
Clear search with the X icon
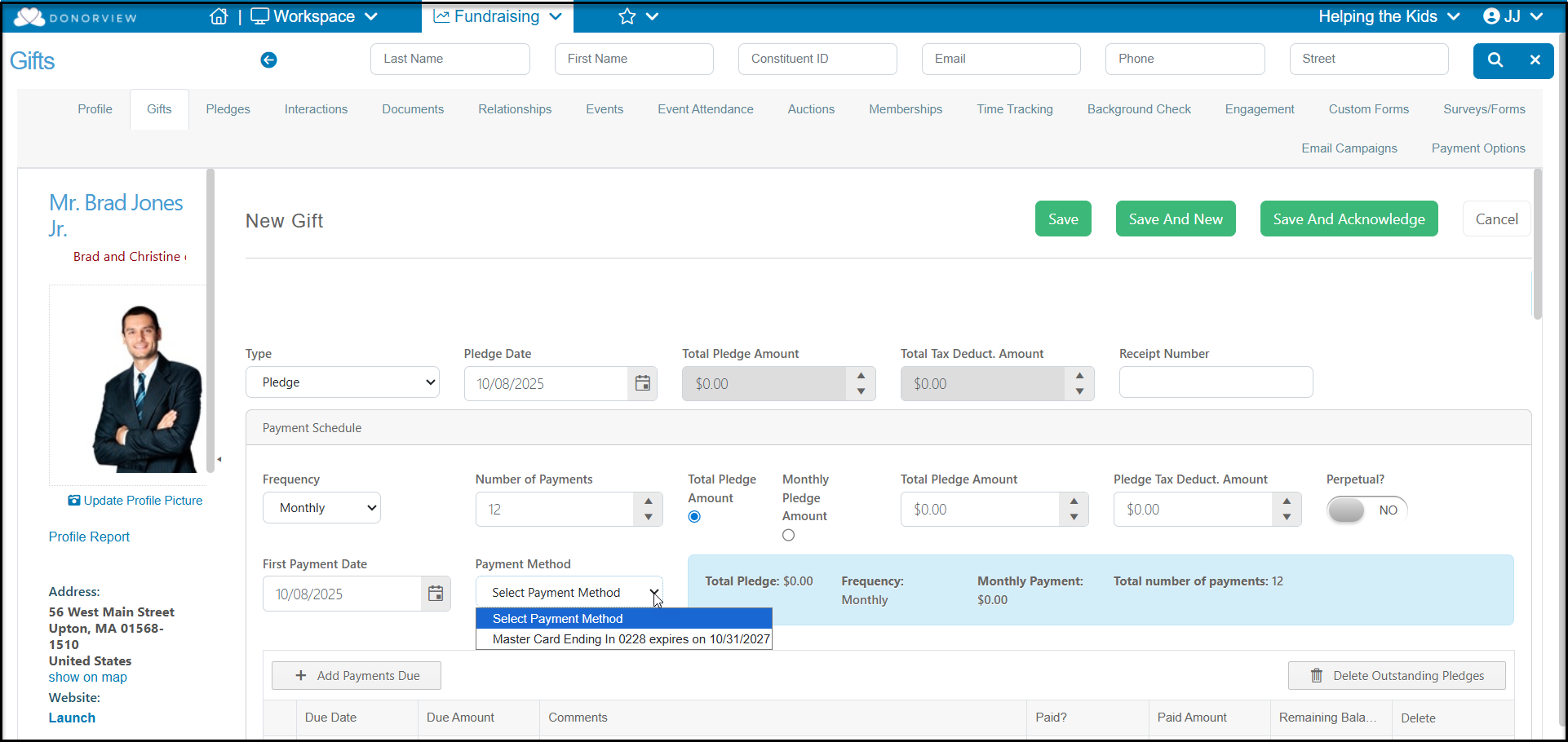[1535, 60]
